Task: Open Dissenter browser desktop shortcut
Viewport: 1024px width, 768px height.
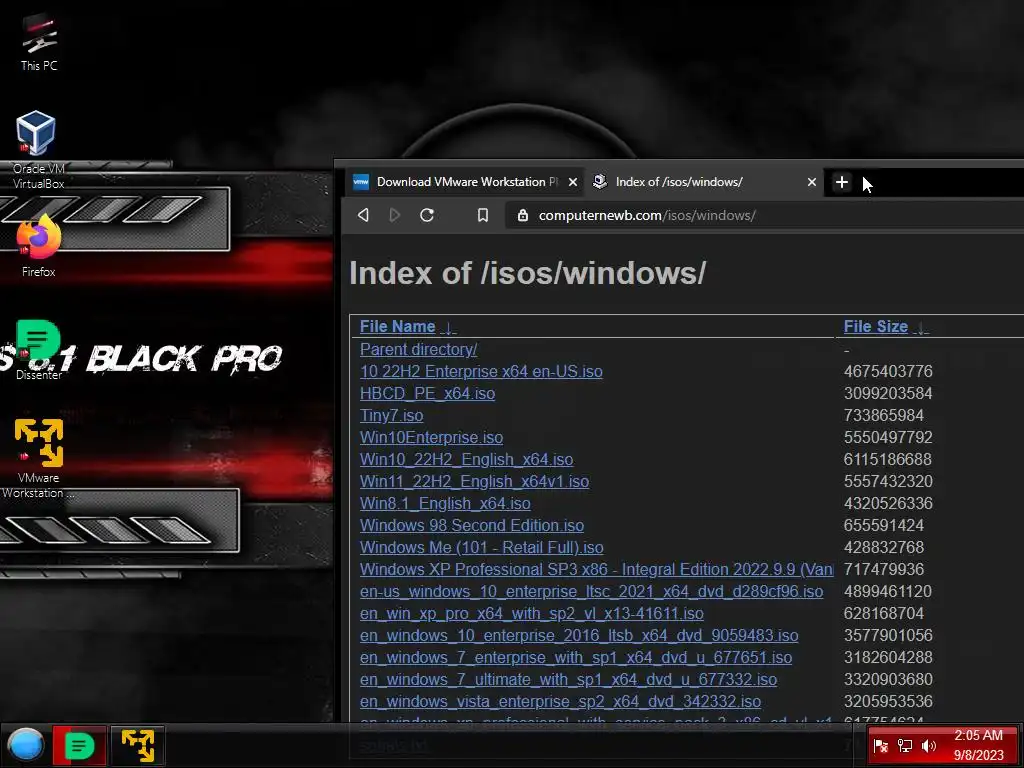Action: pyautogui.click(x=39, y=350)
